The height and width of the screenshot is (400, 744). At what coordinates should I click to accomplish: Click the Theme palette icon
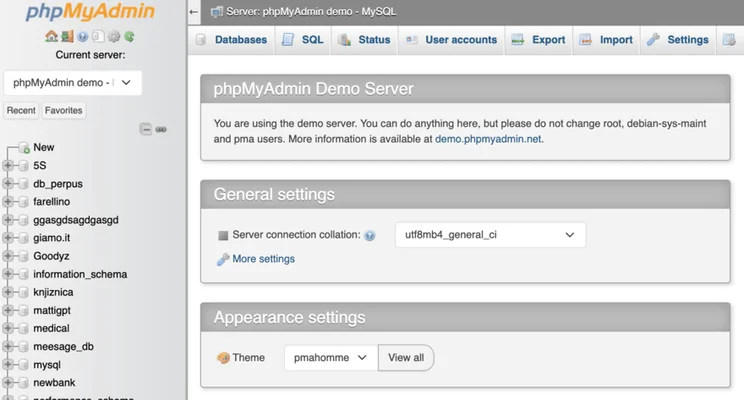click(223, 358)
